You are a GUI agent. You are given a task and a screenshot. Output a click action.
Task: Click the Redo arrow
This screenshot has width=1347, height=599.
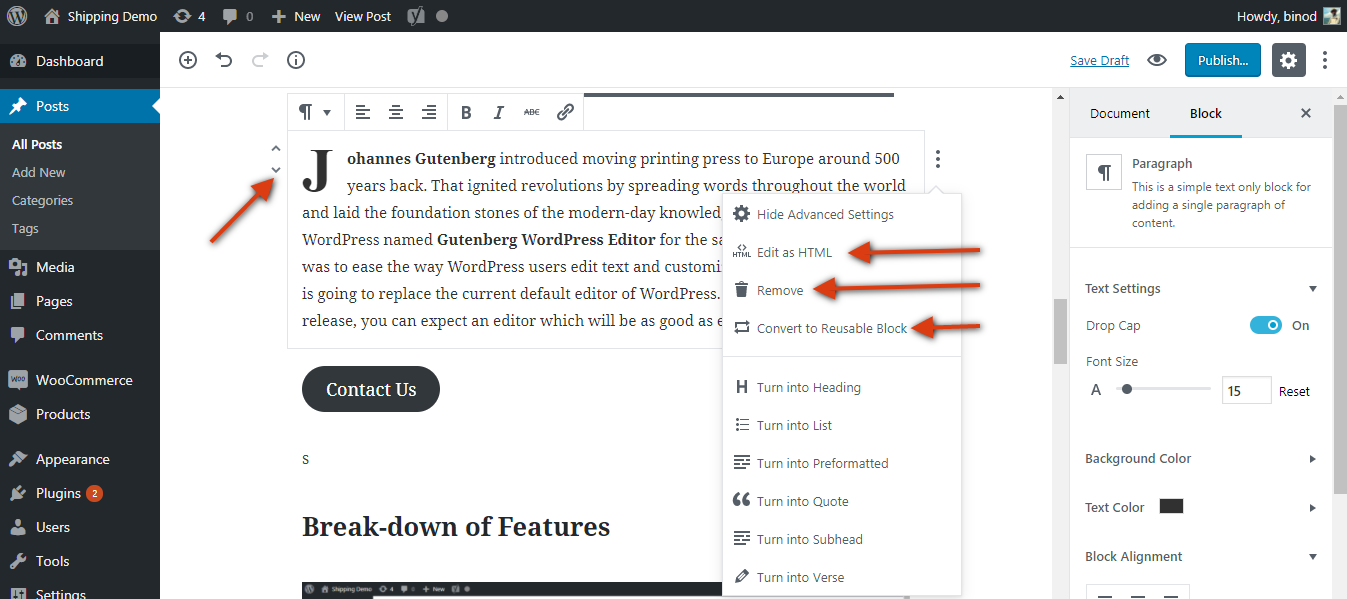[x=260, y=60]
